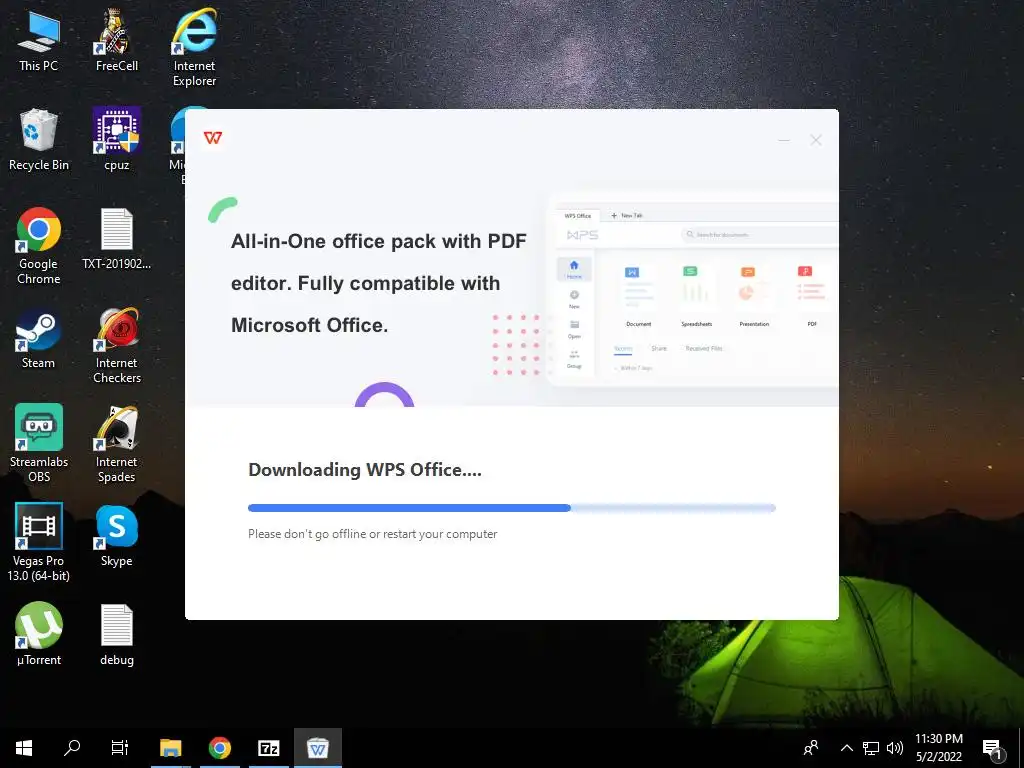Launch Streamlabs OBS shortcut
Viewport: 1024px width, 768px height.
coord(39,443)
